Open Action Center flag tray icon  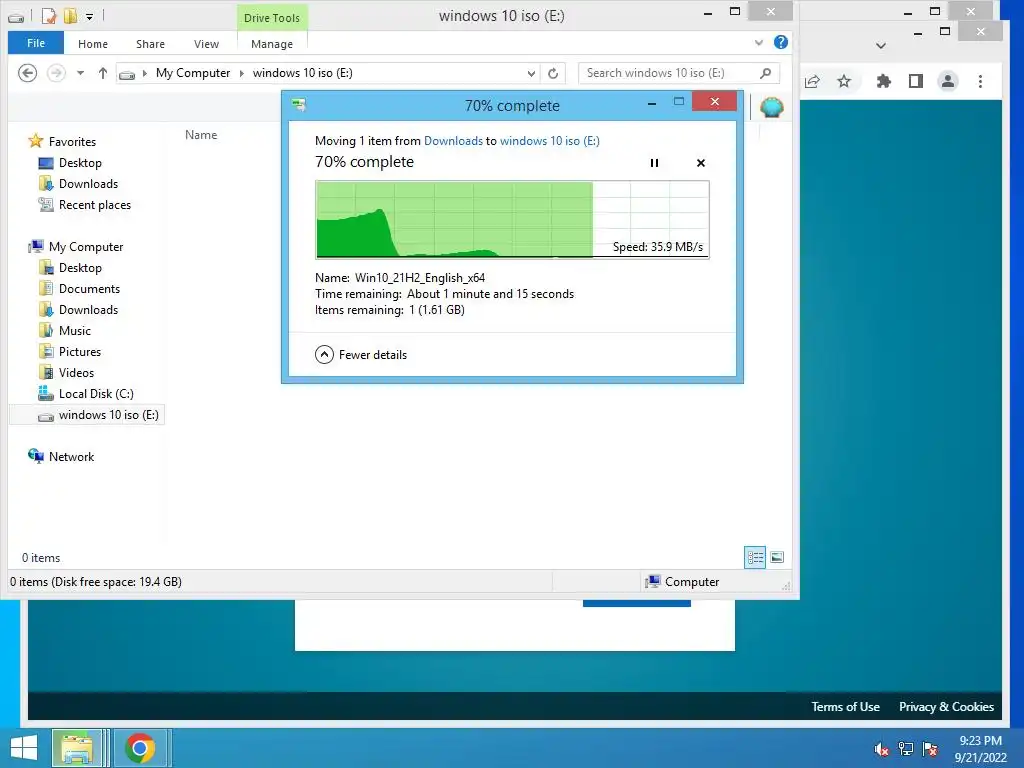(x=930, y=749)
